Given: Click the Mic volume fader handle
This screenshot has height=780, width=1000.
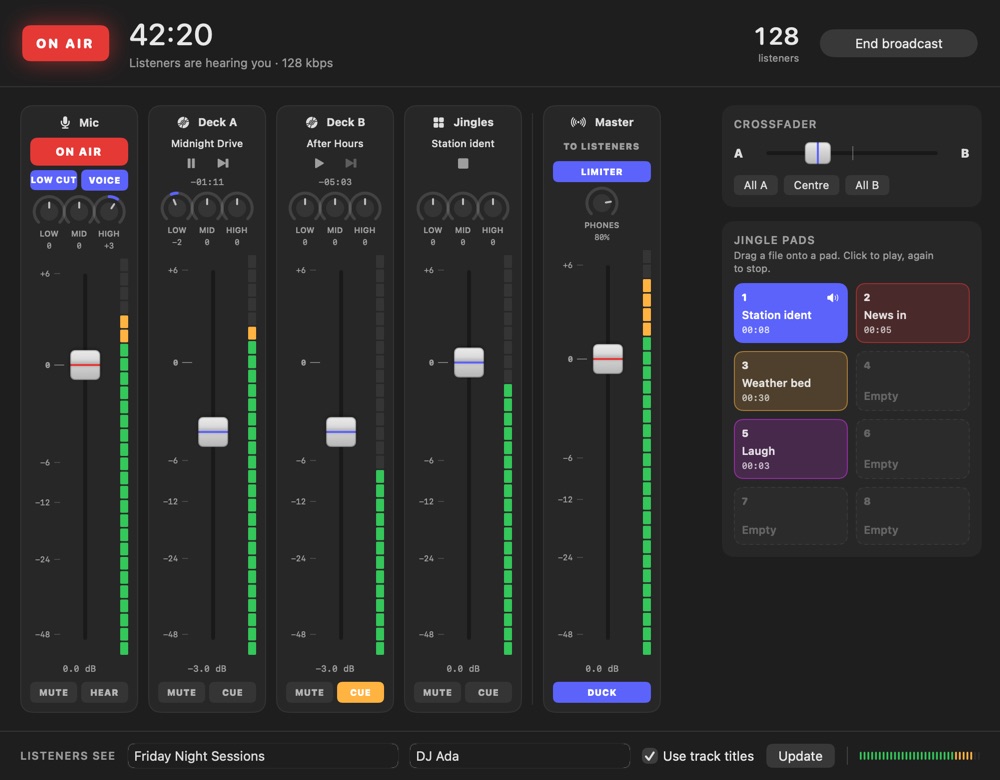Looking at the screenshot, I should click(x=85, y=365).
